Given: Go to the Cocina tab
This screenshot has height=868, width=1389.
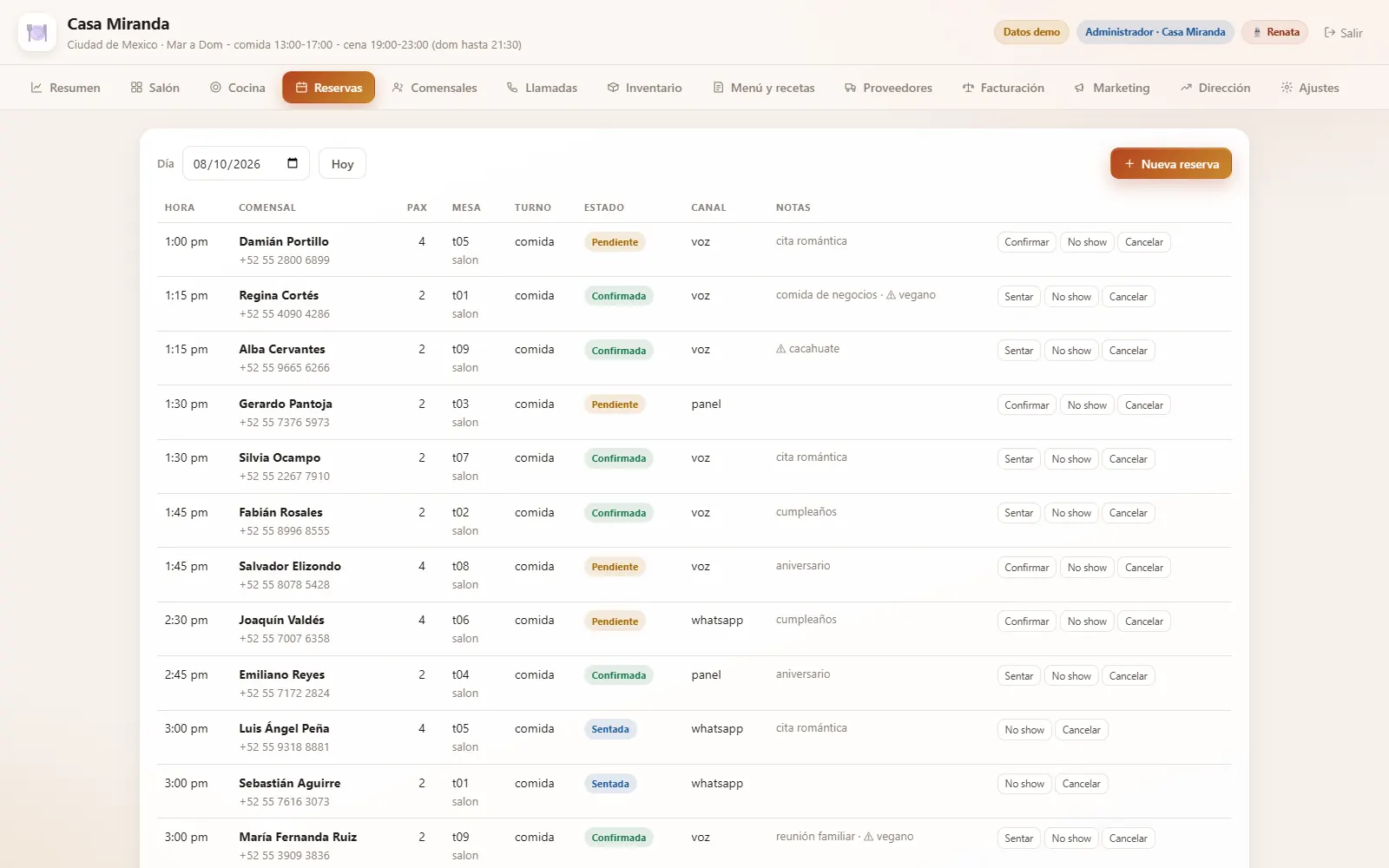Looking at the screenshot, I should [x=238, y=88].
